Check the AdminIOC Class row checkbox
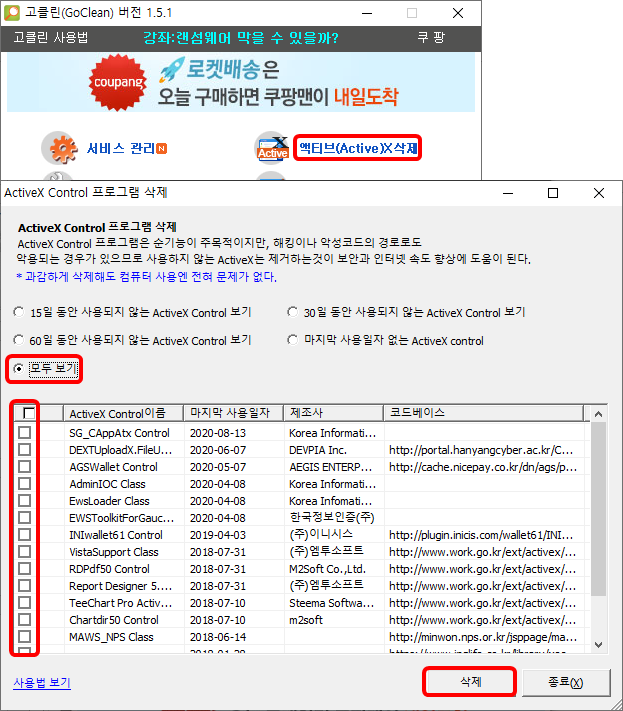The width and height of the screenshot is (623, 711). tap(24, 483)
